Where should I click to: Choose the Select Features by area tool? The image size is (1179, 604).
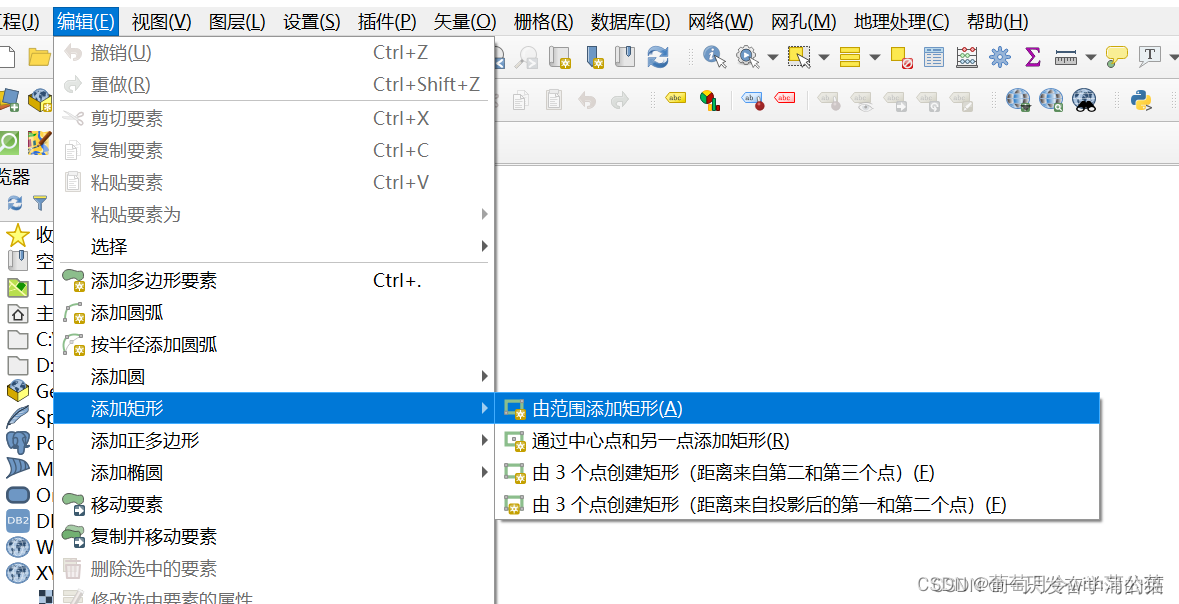tap(799, 57)
